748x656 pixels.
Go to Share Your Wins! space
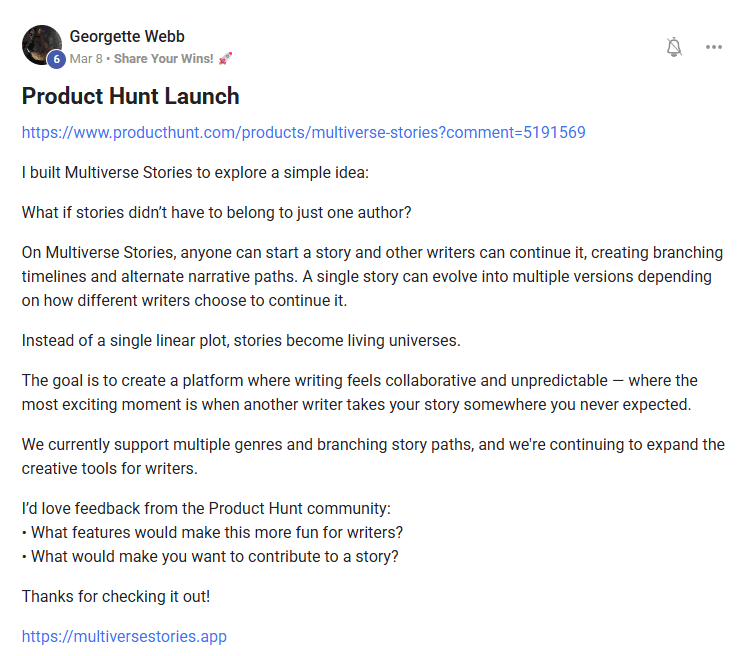pos(163,59)
